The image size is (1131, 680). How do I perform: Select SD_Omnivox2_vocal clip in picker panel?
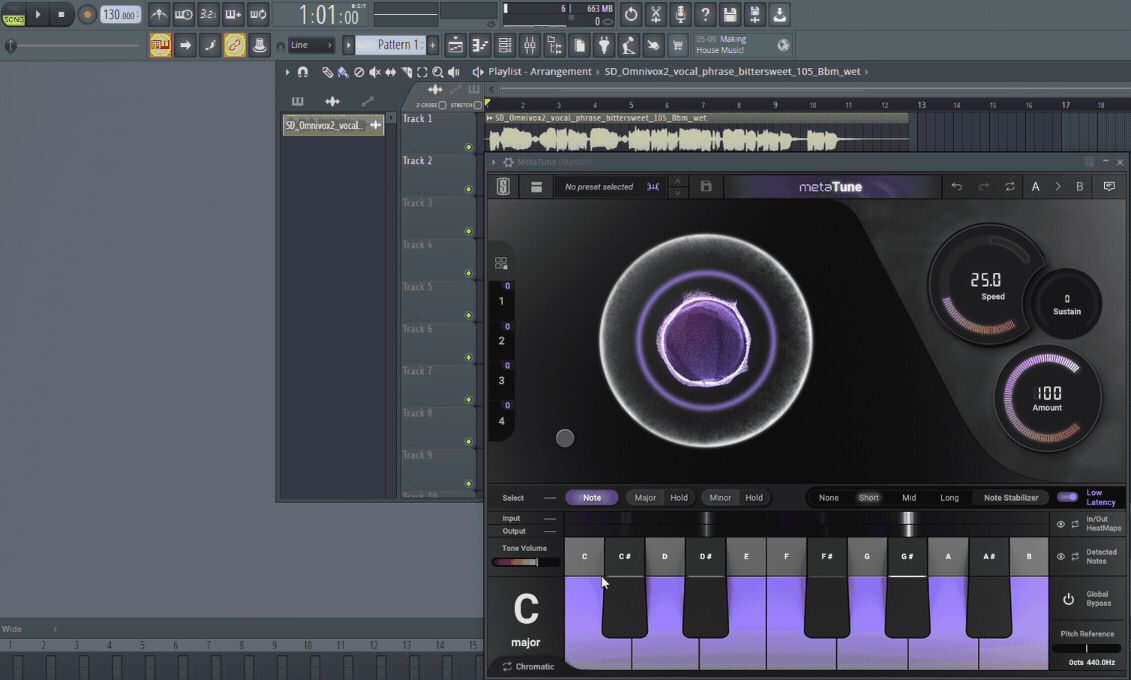click(x=333, y=125)
